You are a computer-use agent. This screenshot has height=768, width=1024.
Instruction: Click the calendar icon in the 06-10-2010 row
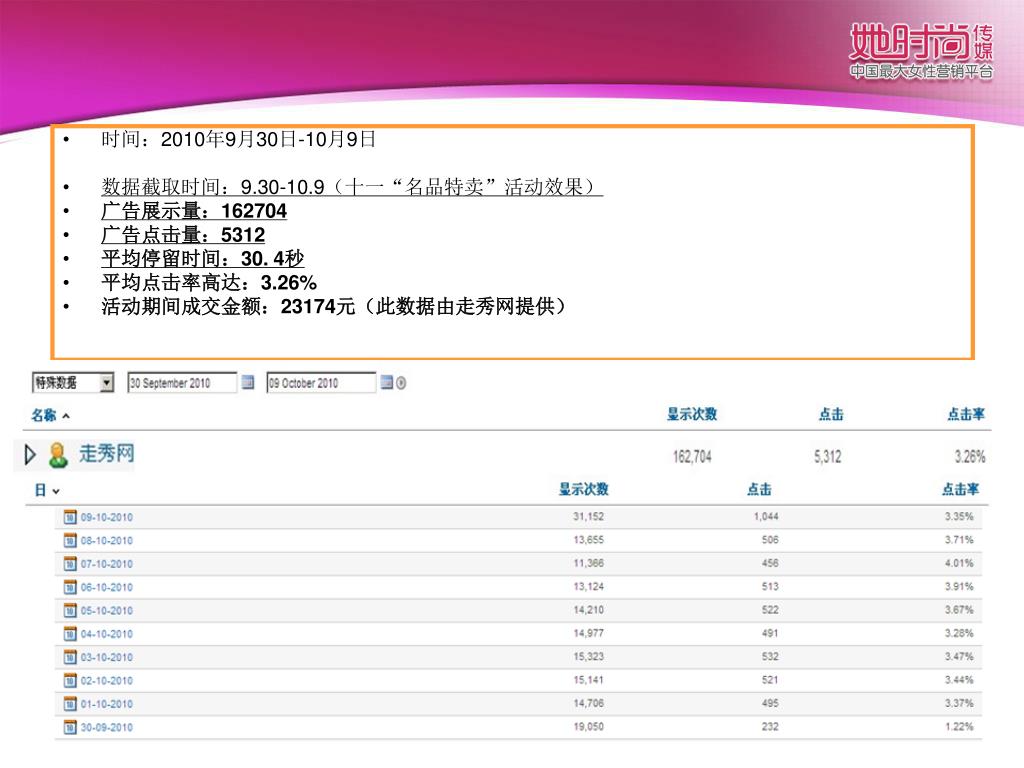70,587
